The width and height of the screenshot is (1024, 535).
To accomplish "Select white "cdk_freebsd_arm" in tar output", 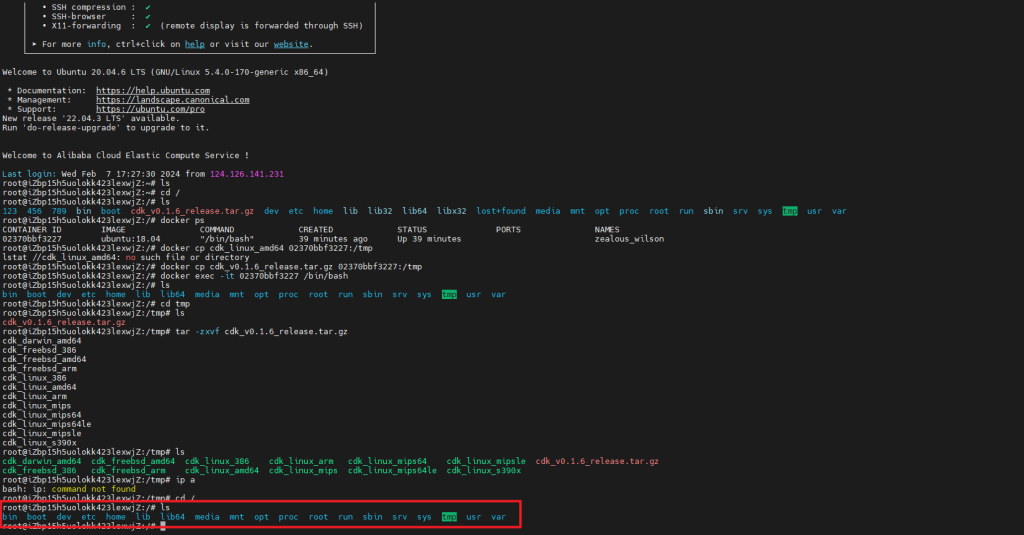I will pos(39,368).
